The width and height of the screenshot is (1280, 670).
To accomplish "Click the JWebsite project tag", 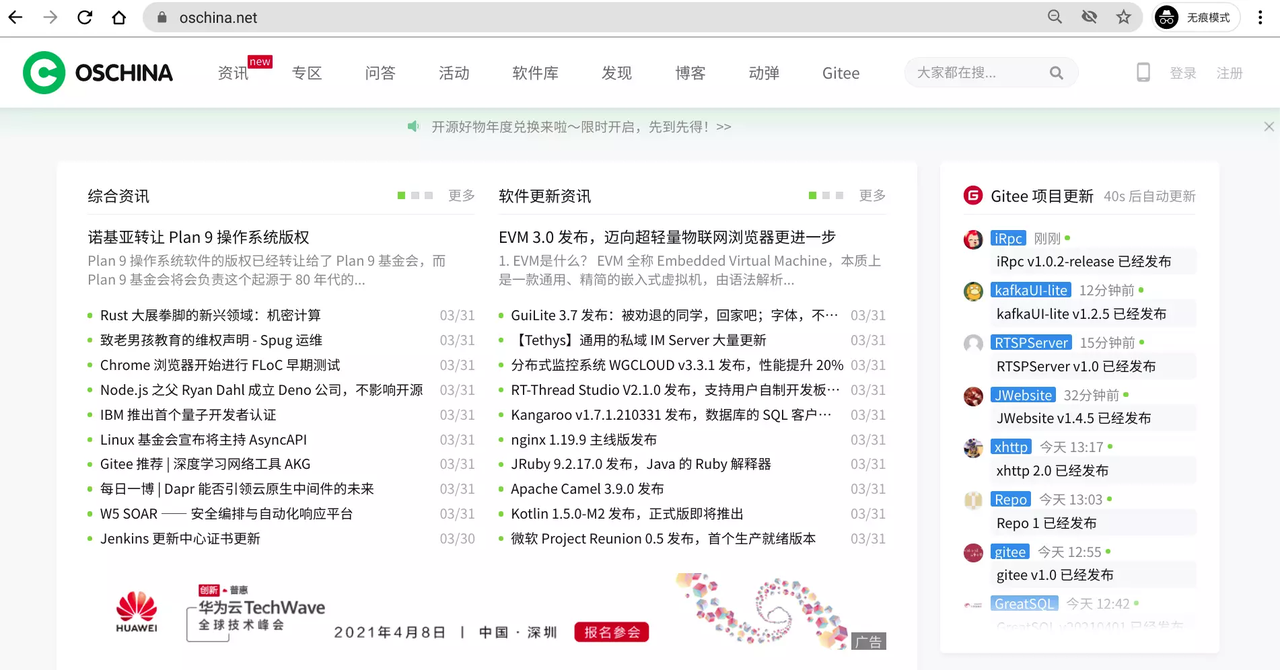I will click(1023, 396).
